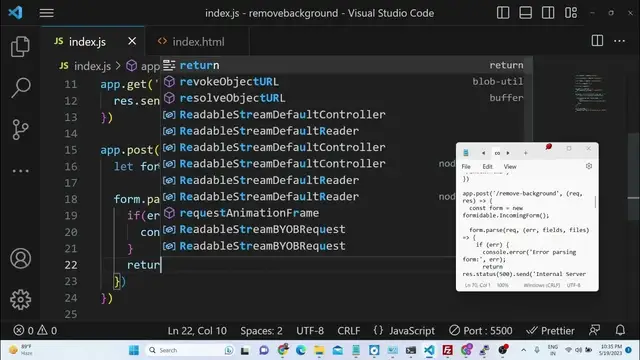Screen dimensions: 640x360
Task: Open View menu in Notepad window
Action: [510, 167]
